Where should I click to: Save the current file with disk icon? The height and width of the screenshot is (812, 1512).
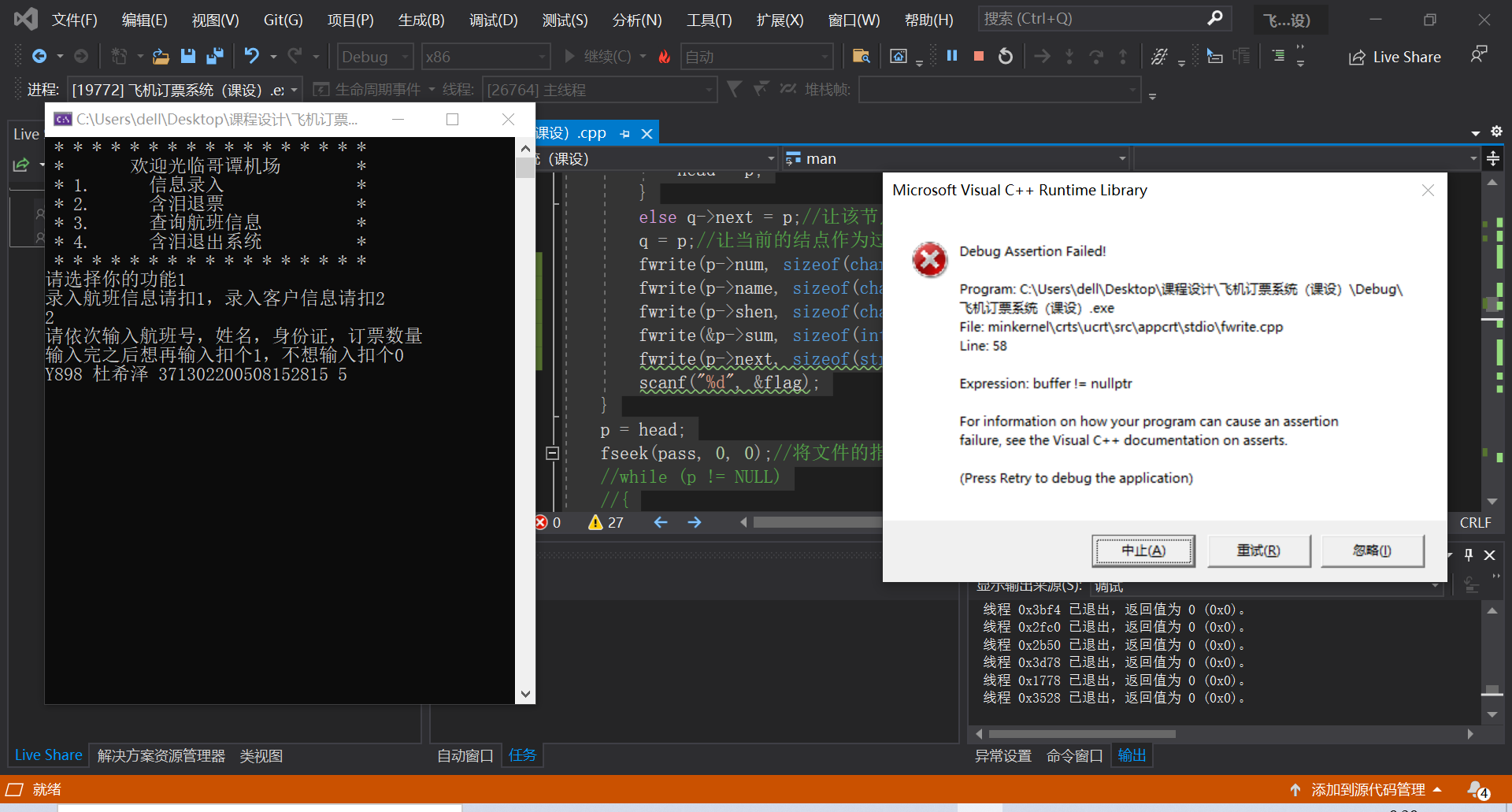coord(187,57)
